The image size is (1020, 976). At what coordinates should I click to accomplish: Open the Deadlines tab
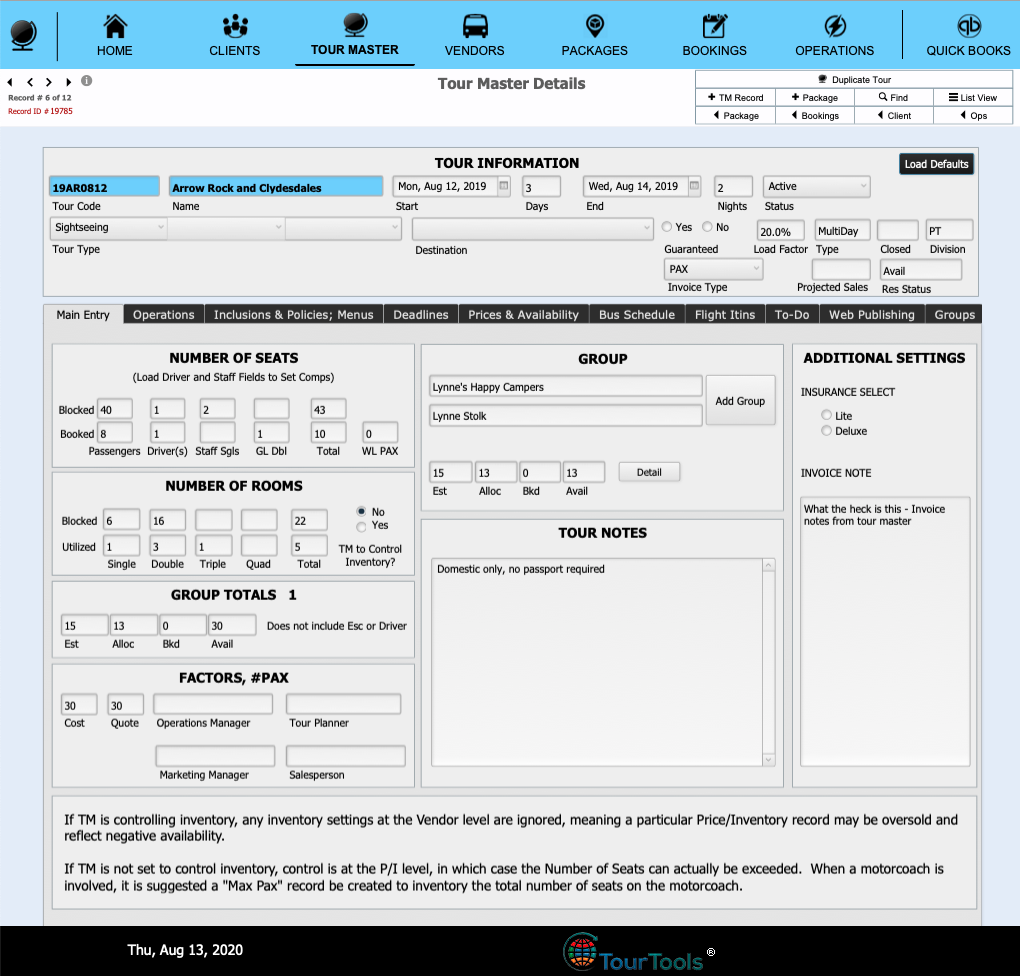click(x=421, y=314)
